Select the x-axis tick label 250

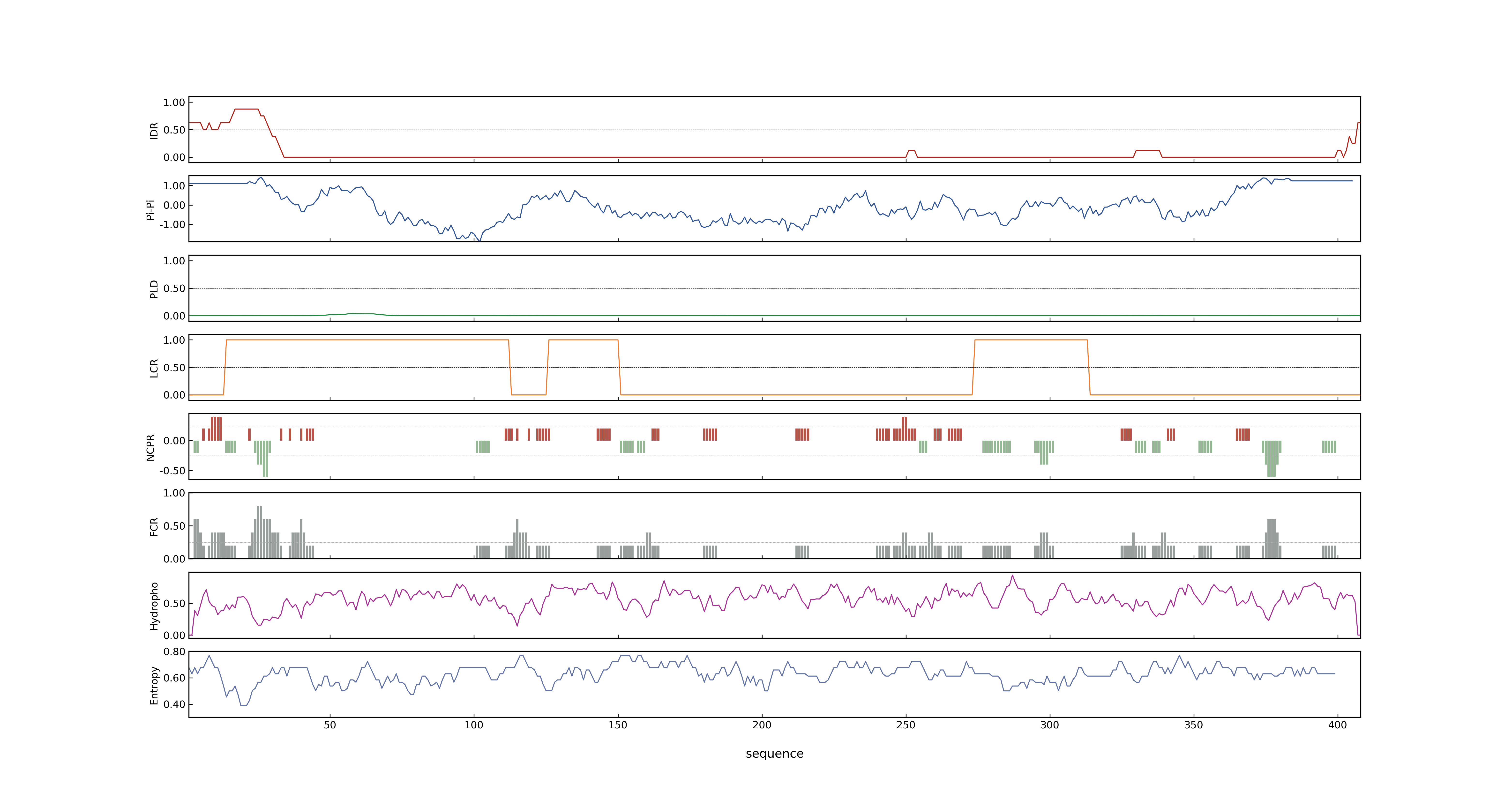(x=906, y=725)
